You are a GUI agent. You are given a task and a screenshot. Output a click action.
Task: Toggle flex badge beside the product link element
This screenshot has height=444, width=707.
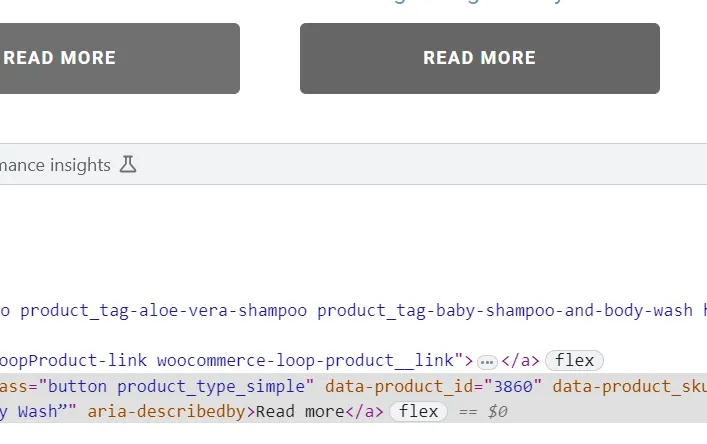point(575,361)
